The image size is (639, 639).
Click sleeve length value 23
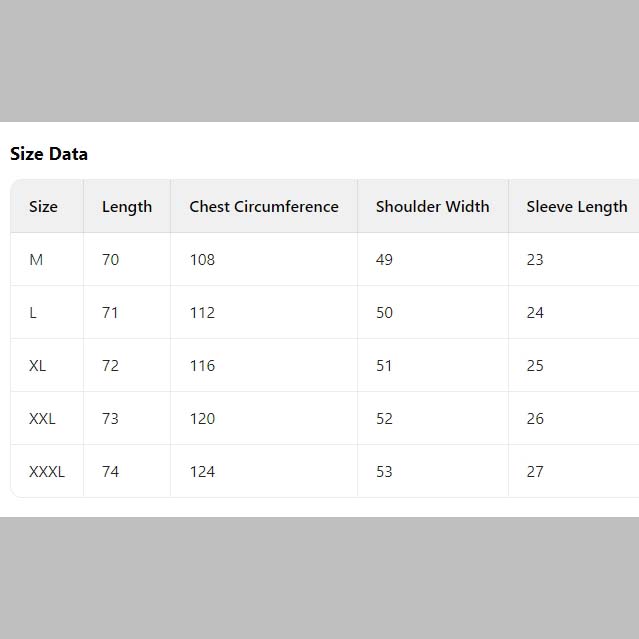(535, 260)
